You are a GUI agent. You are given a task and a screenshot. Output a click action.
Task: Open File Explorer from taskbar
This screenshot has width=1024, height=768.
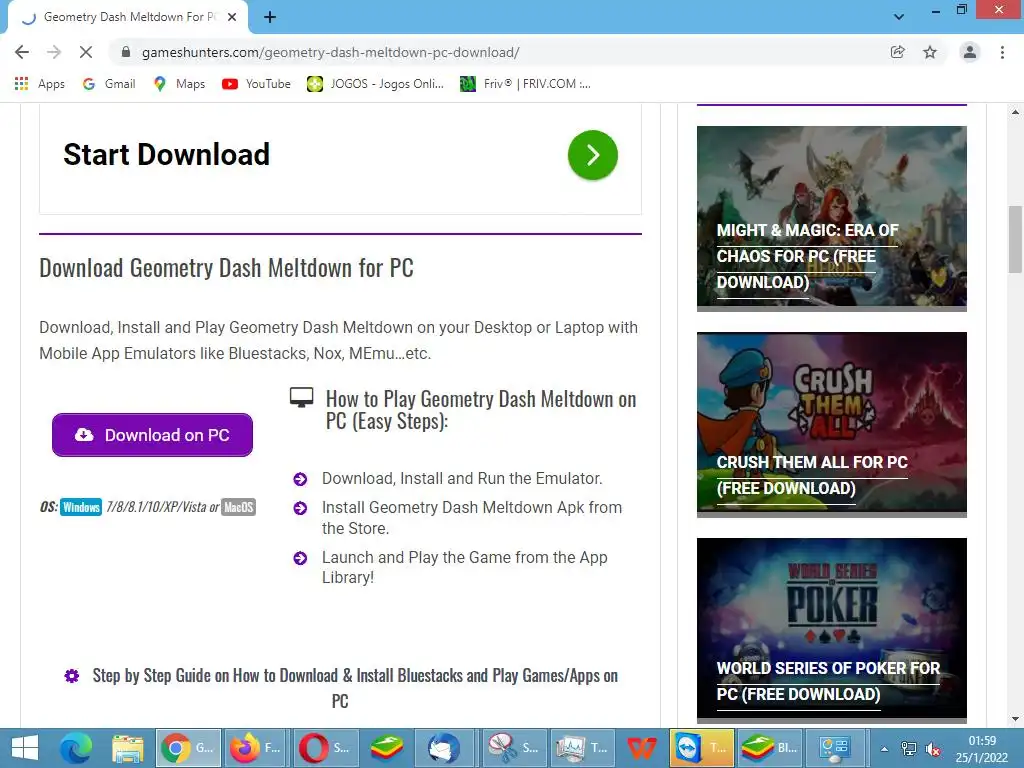point(127,748)
